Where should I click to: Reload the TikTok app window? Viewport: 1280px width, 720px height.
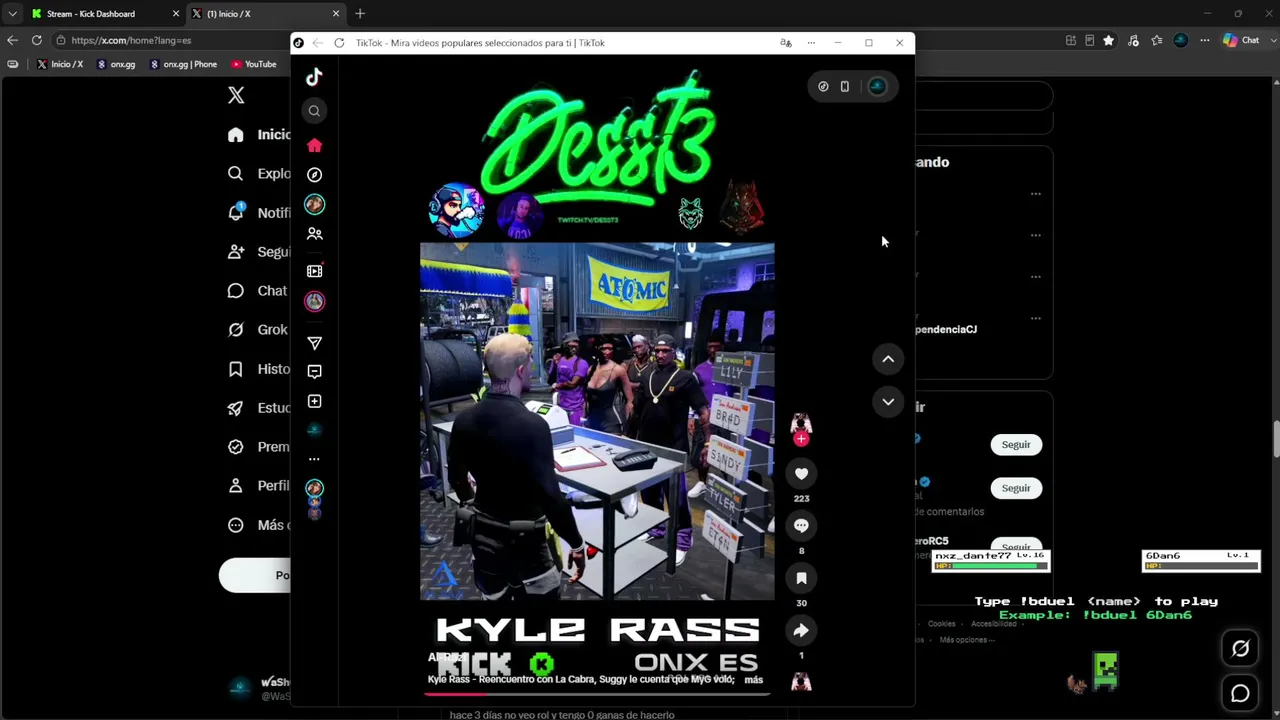pyautogui.click(x=339, y=43)
